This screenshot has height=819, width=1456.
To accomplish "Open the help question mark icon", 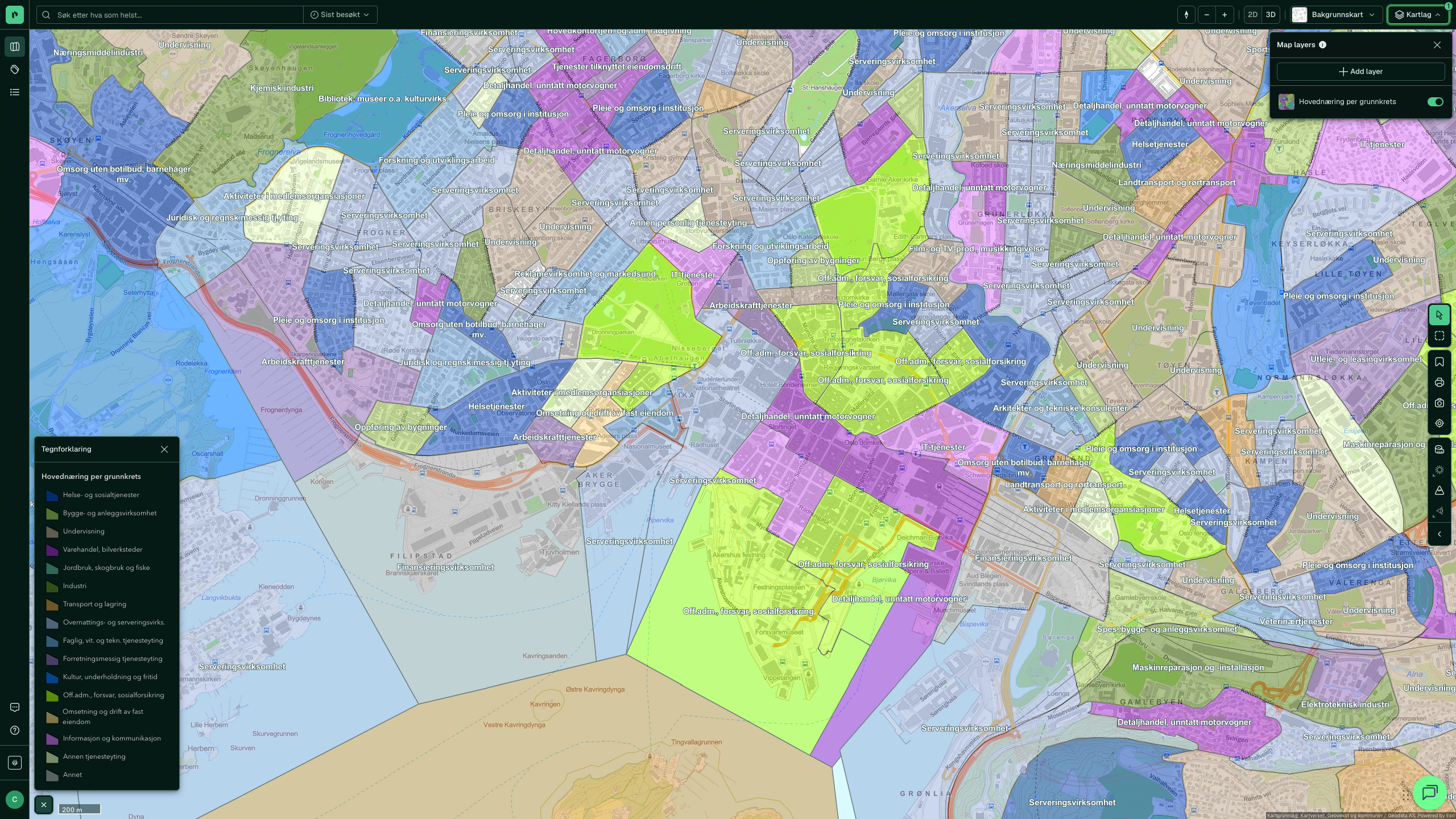I will click(15, 730).
